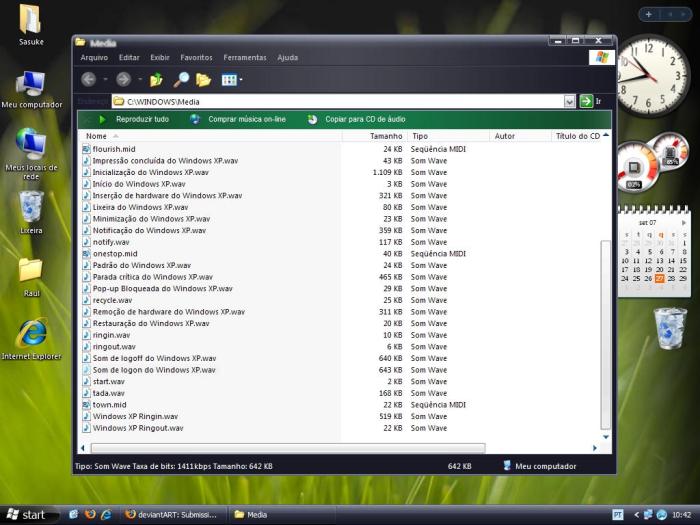
Task: Select notify.wav file
Action: tap(106, 242)
